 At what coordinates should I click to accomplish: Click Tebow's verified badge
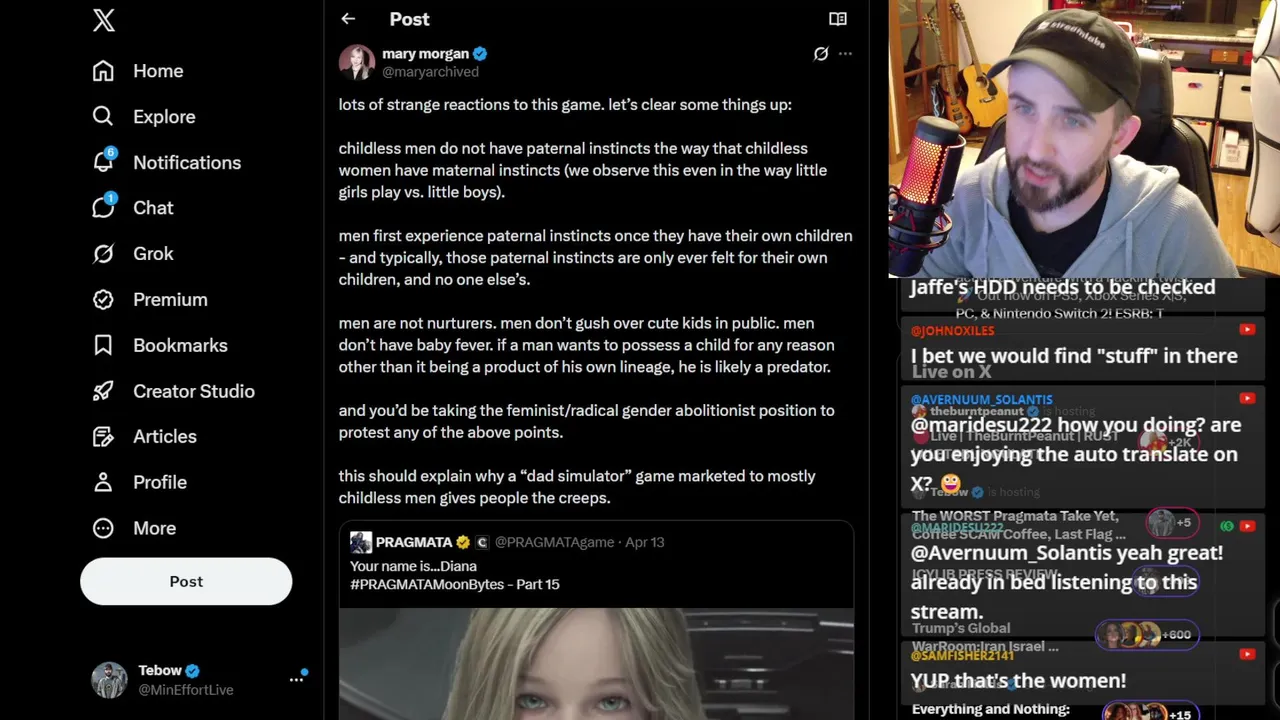pyautogui.click(x=192, y=671)
